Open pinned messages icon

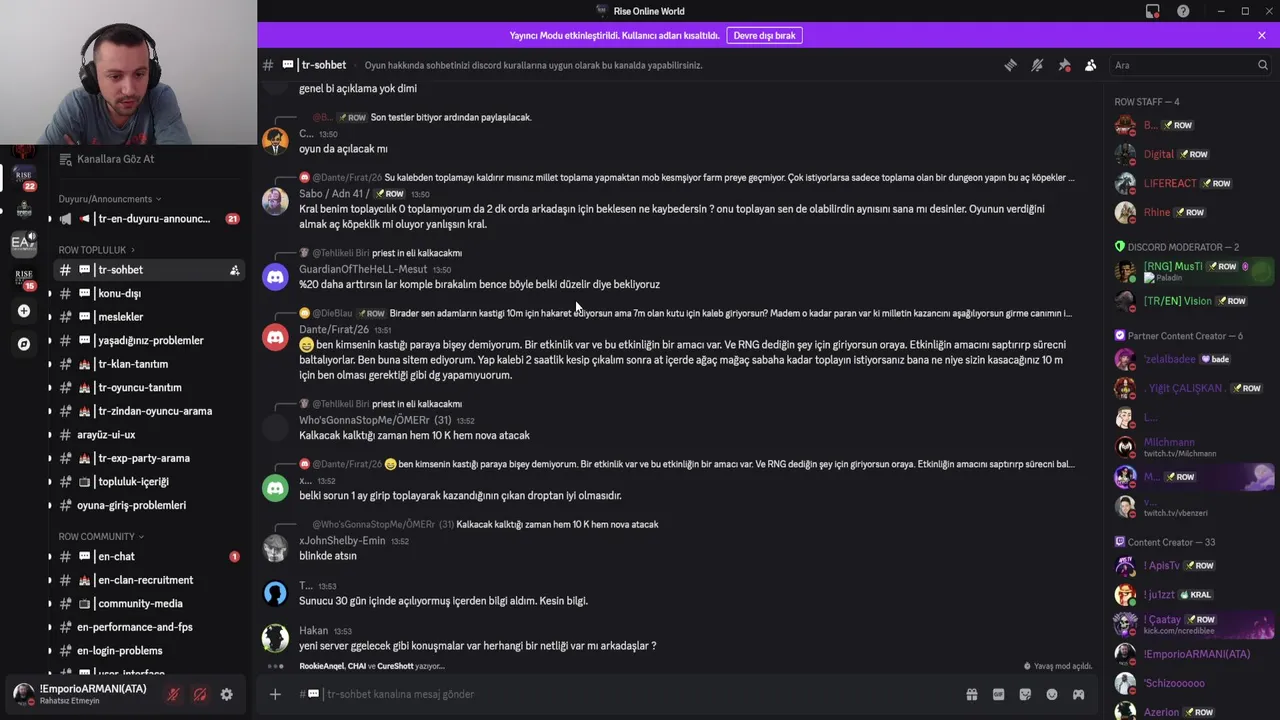pos(1064,65)
